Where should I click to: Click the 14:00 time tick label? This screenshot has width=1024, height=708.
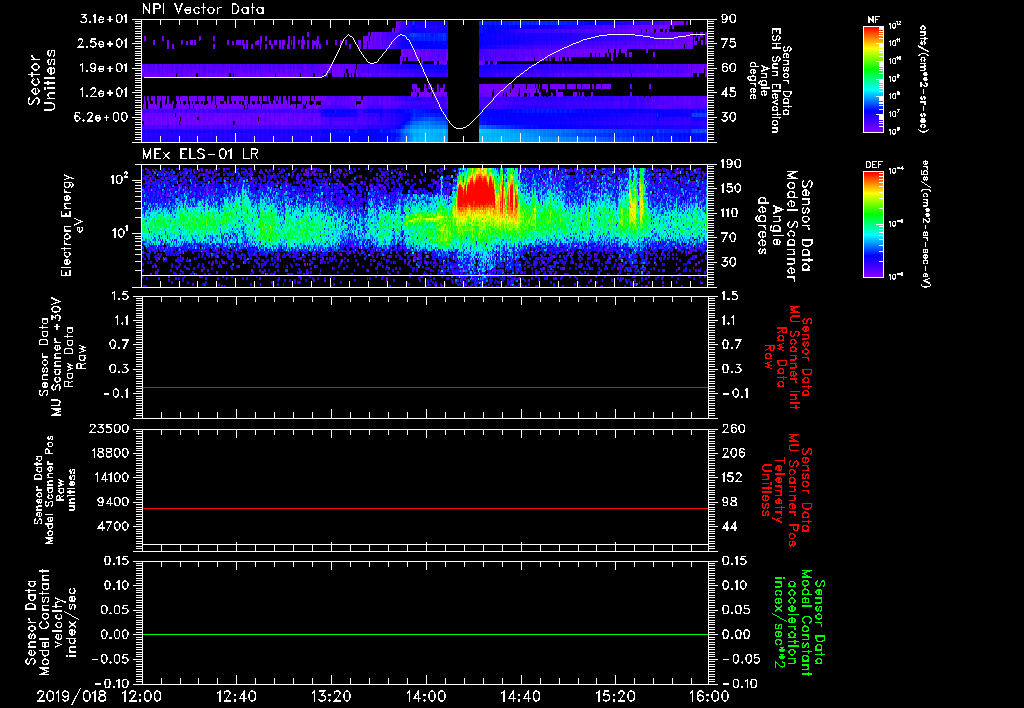[426, 696]
